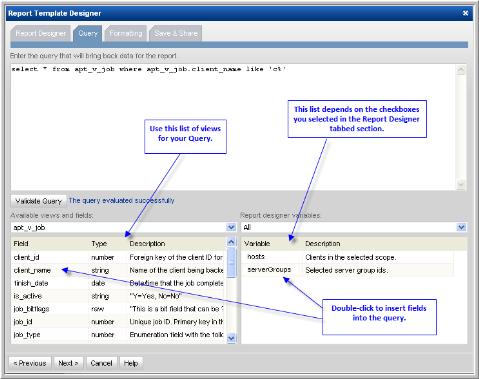The image size is (479, 379).
Task: Switch to the Report Designer tab
Action: [x=41, y=33]
